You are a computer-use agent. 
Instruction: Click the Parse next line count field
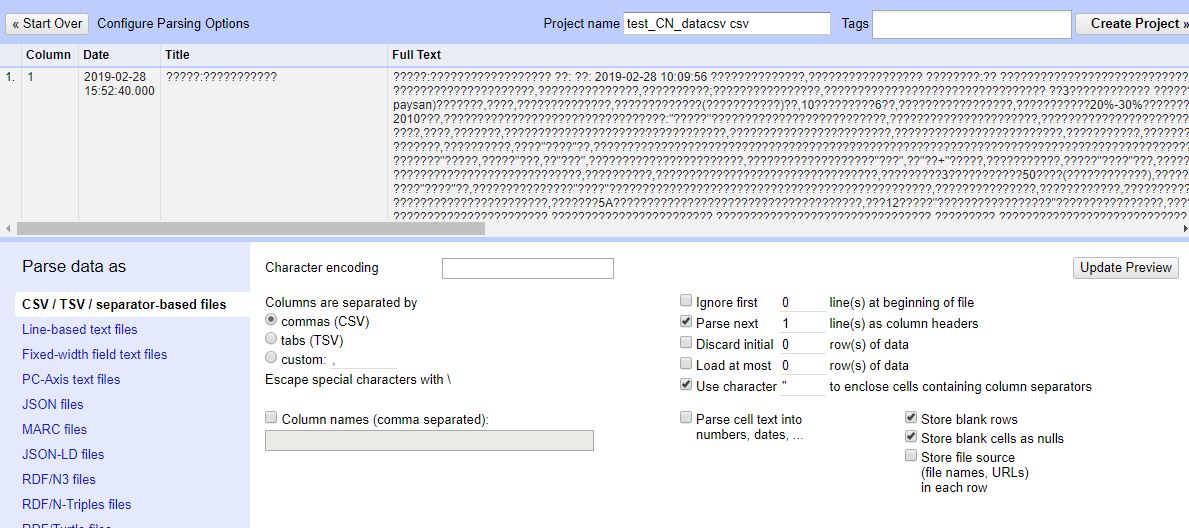coord(803,323)
